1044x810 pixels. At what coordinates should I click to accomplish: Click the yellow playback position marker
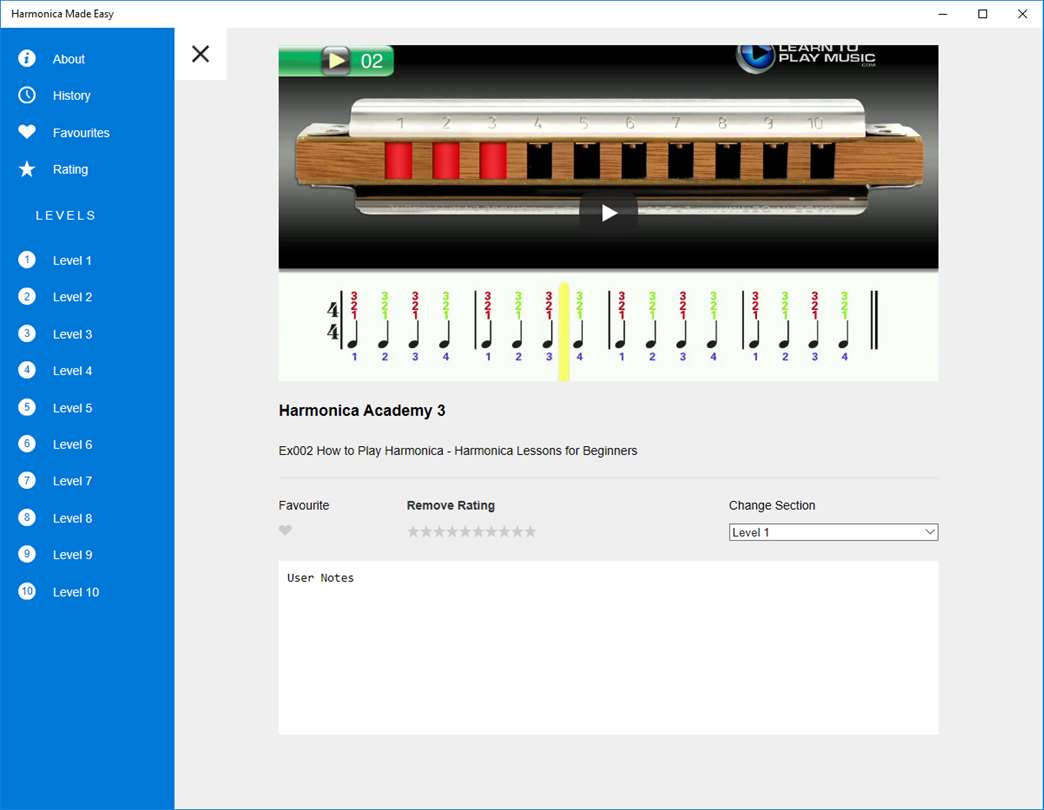(564, 331)
